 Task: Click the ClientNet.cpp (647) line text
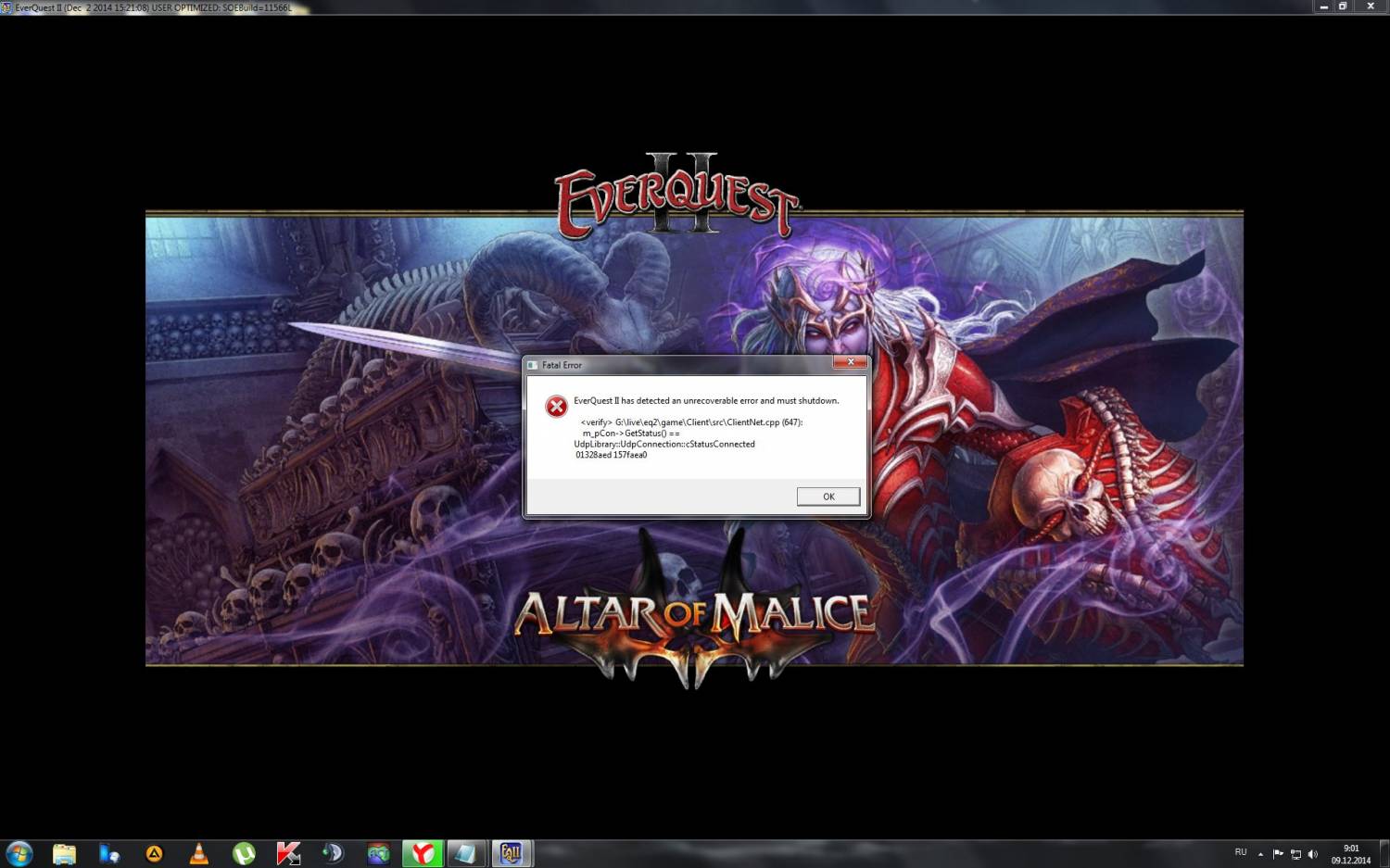[691, 422]
